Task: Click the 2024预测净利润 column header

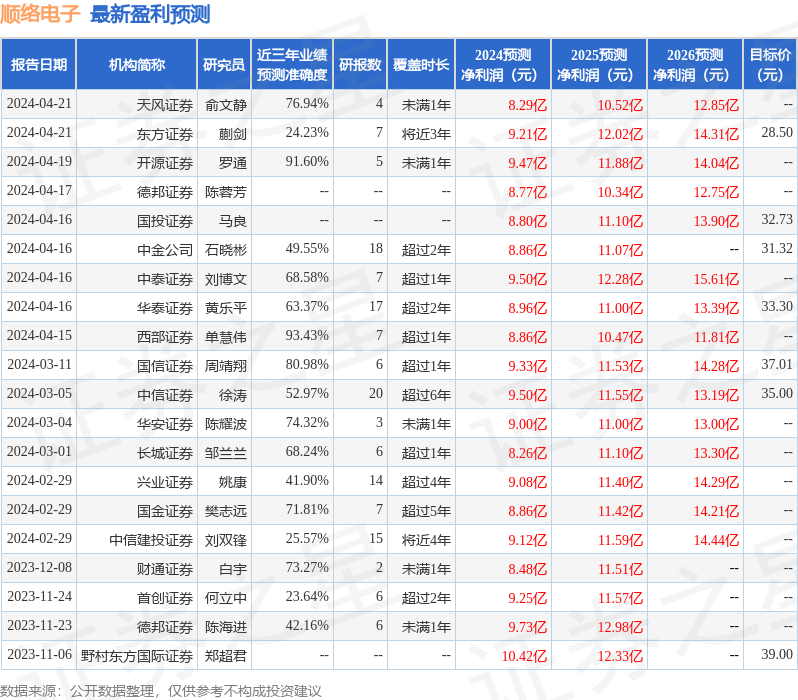Action: click(x=503, y=65)
